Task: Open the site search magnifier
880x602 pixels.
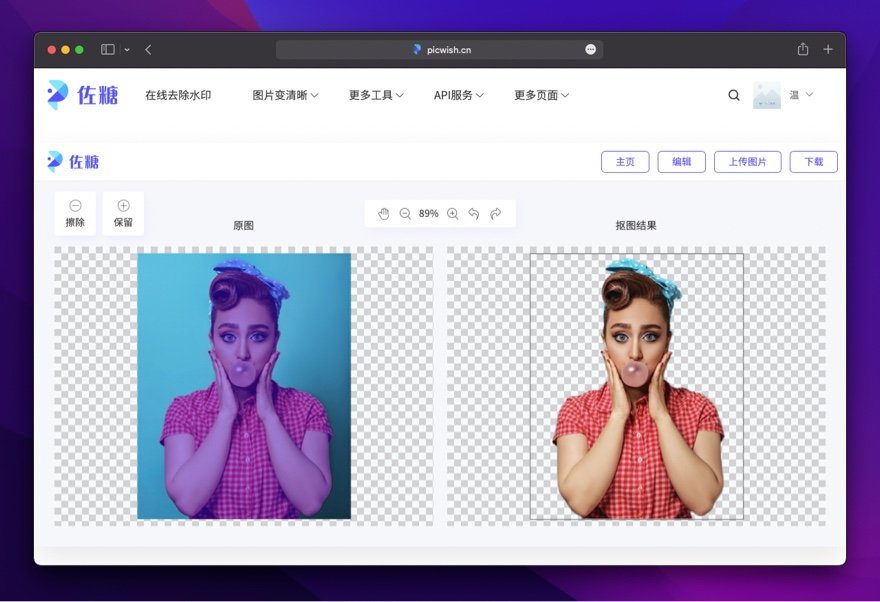Action: point(734,95)
